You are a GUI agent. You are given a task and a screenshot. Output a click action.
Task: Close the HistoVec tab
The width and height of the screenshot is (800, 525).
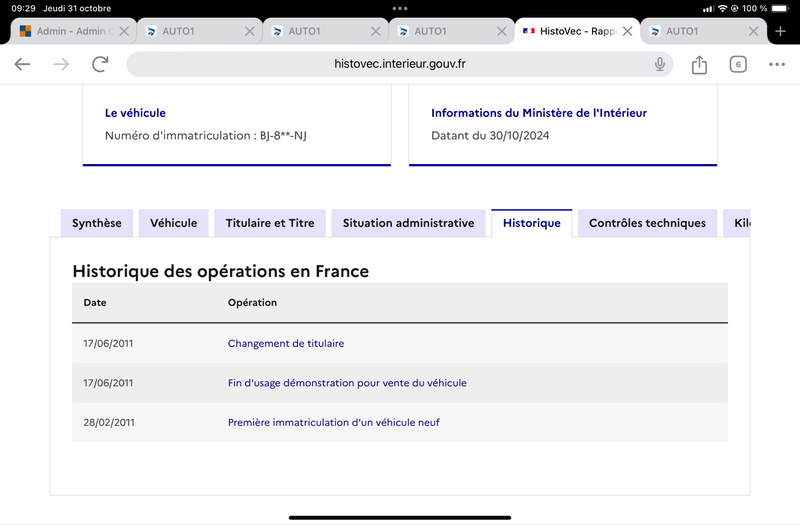click(x=628, y=31)
